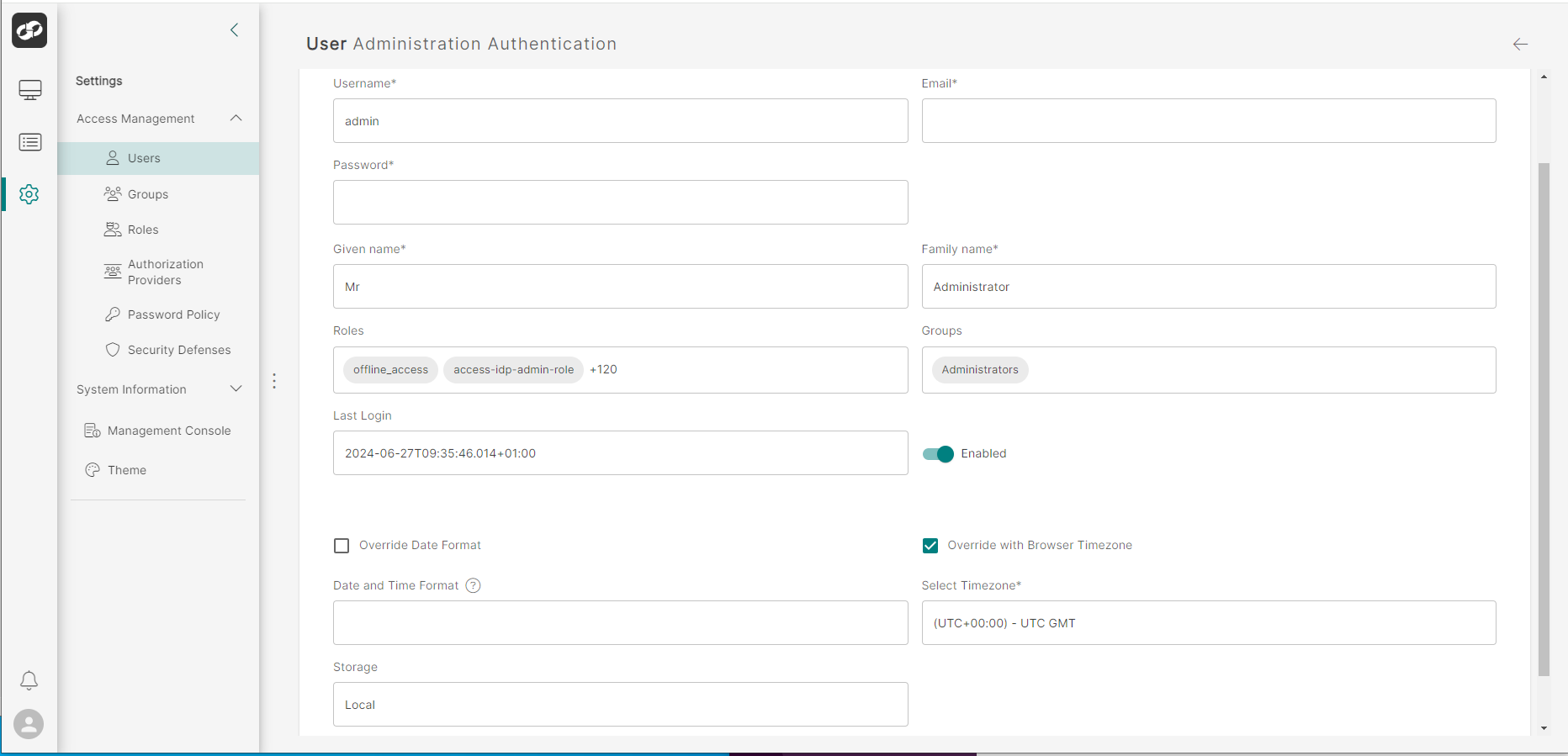Viewport: 1568px width, 756px height.
Task: Click the three-dot panel resize handle
Action: click(x=274, y=381)
